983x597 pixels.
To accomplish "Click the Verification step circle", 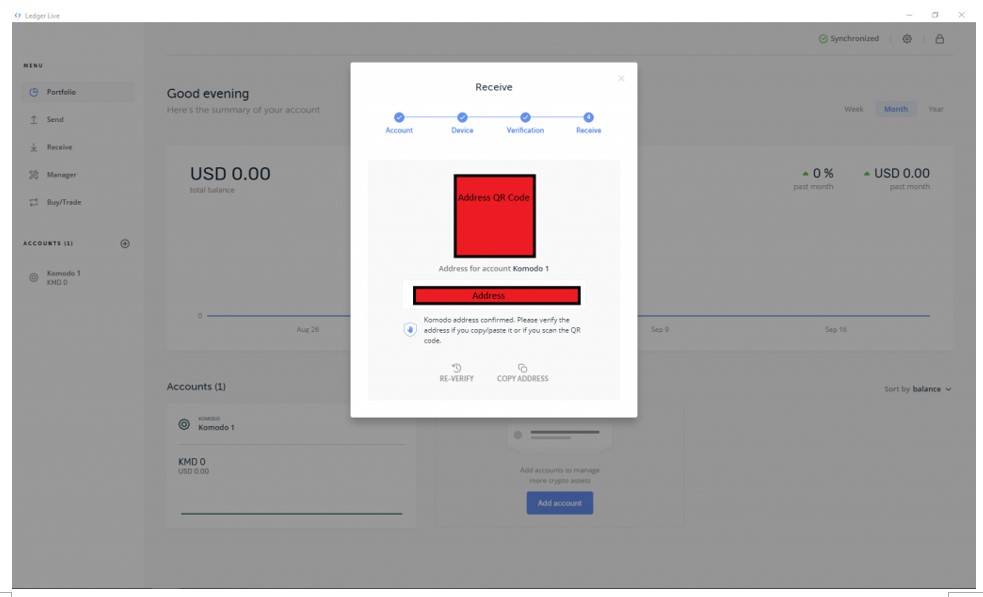I will [525, 117].
